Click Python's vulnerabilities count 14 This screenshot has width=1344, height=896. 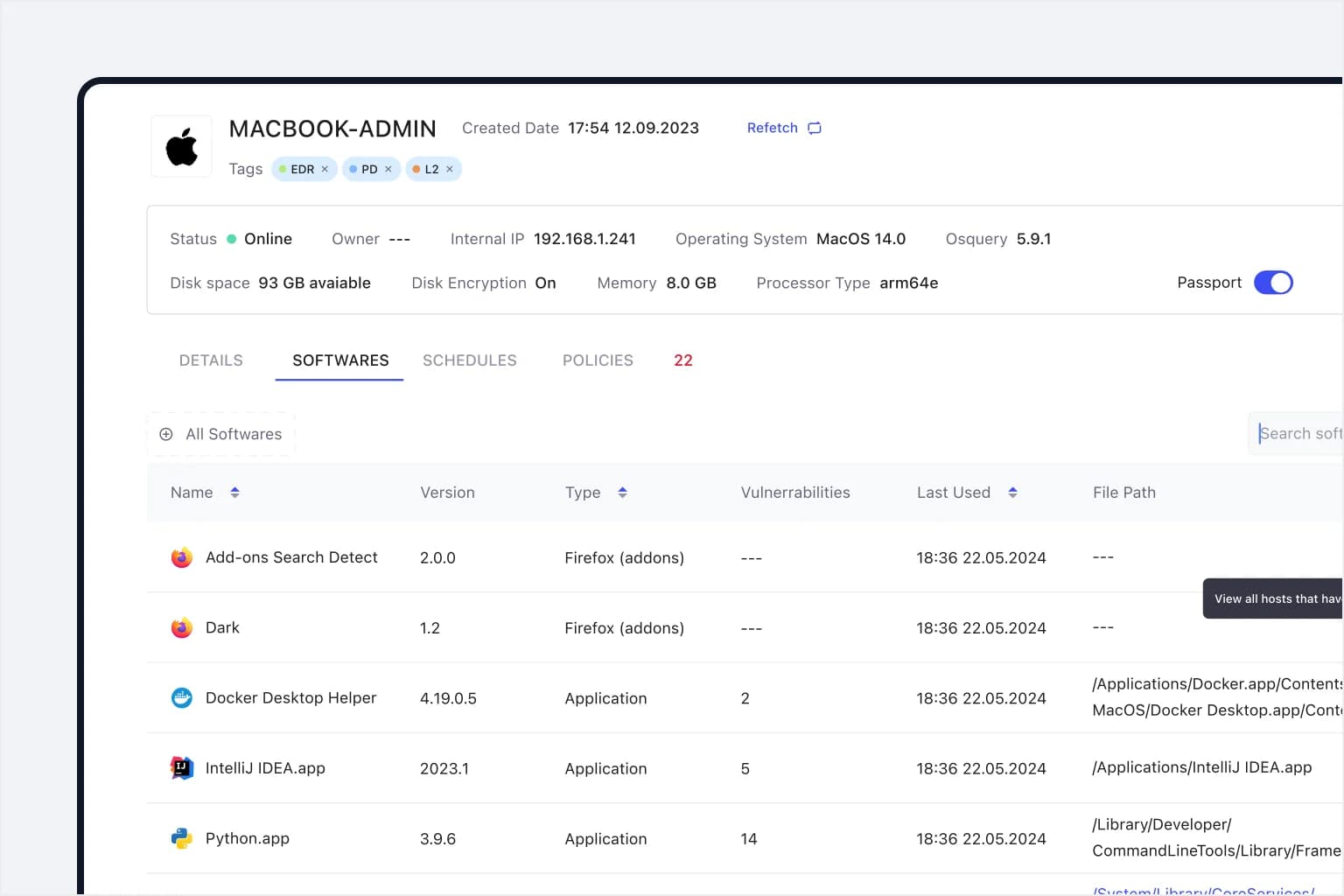pos(749,838)
